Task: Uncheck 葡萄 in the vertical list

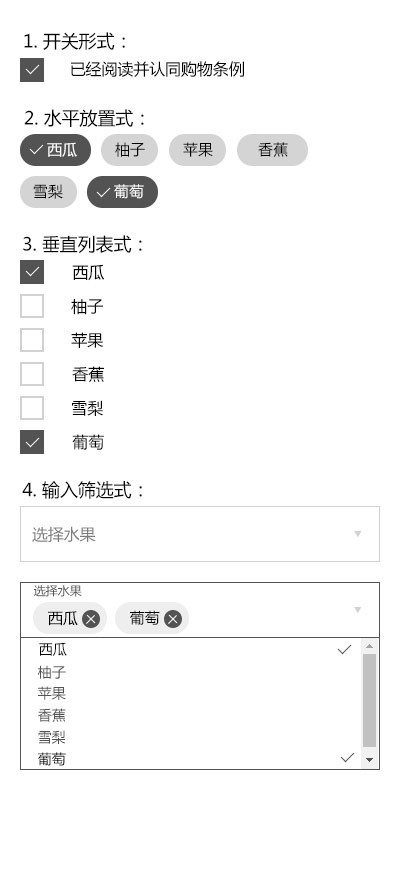Action: point(32,442)
